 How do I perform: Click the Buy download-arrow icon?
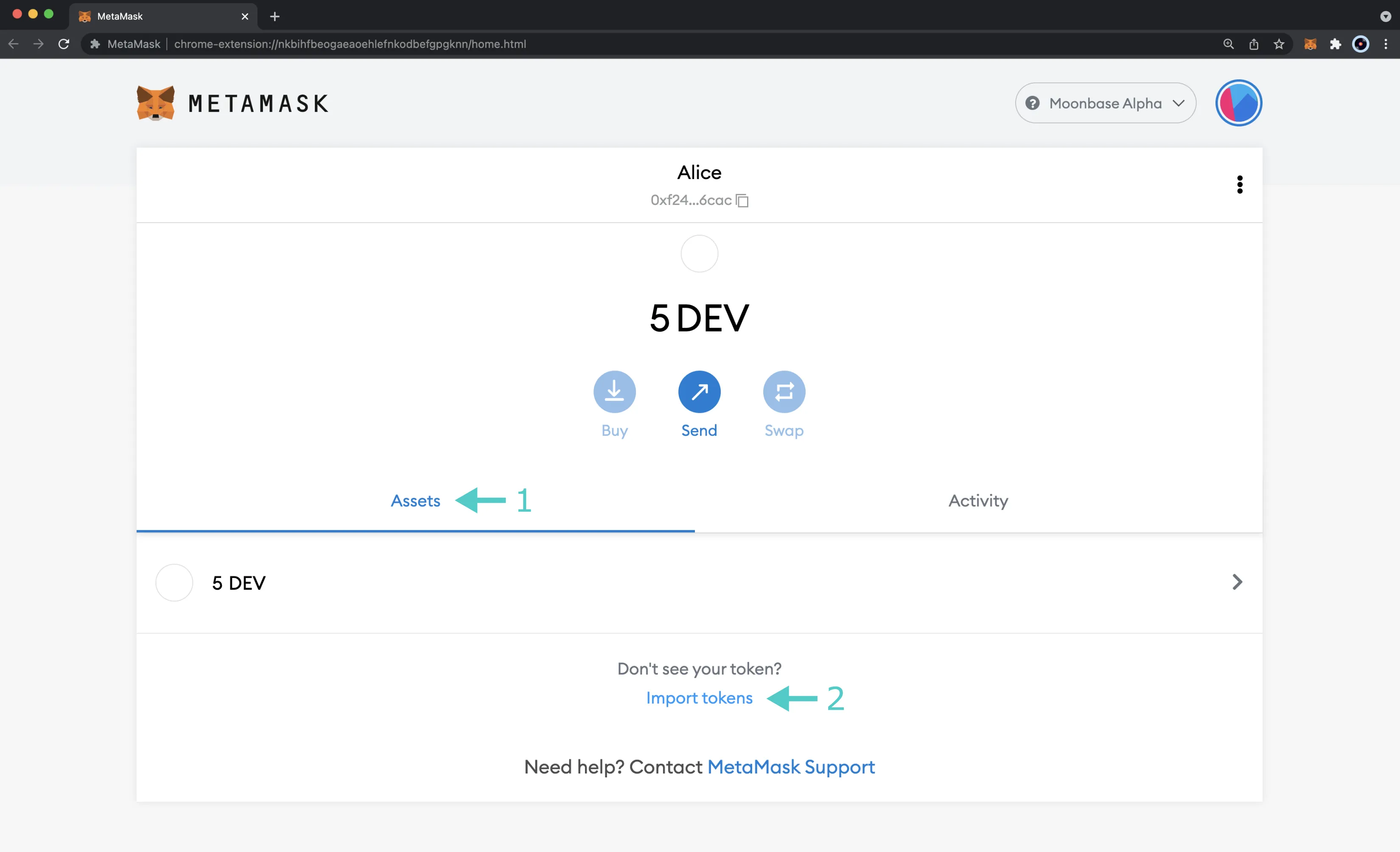coord(614,392)
